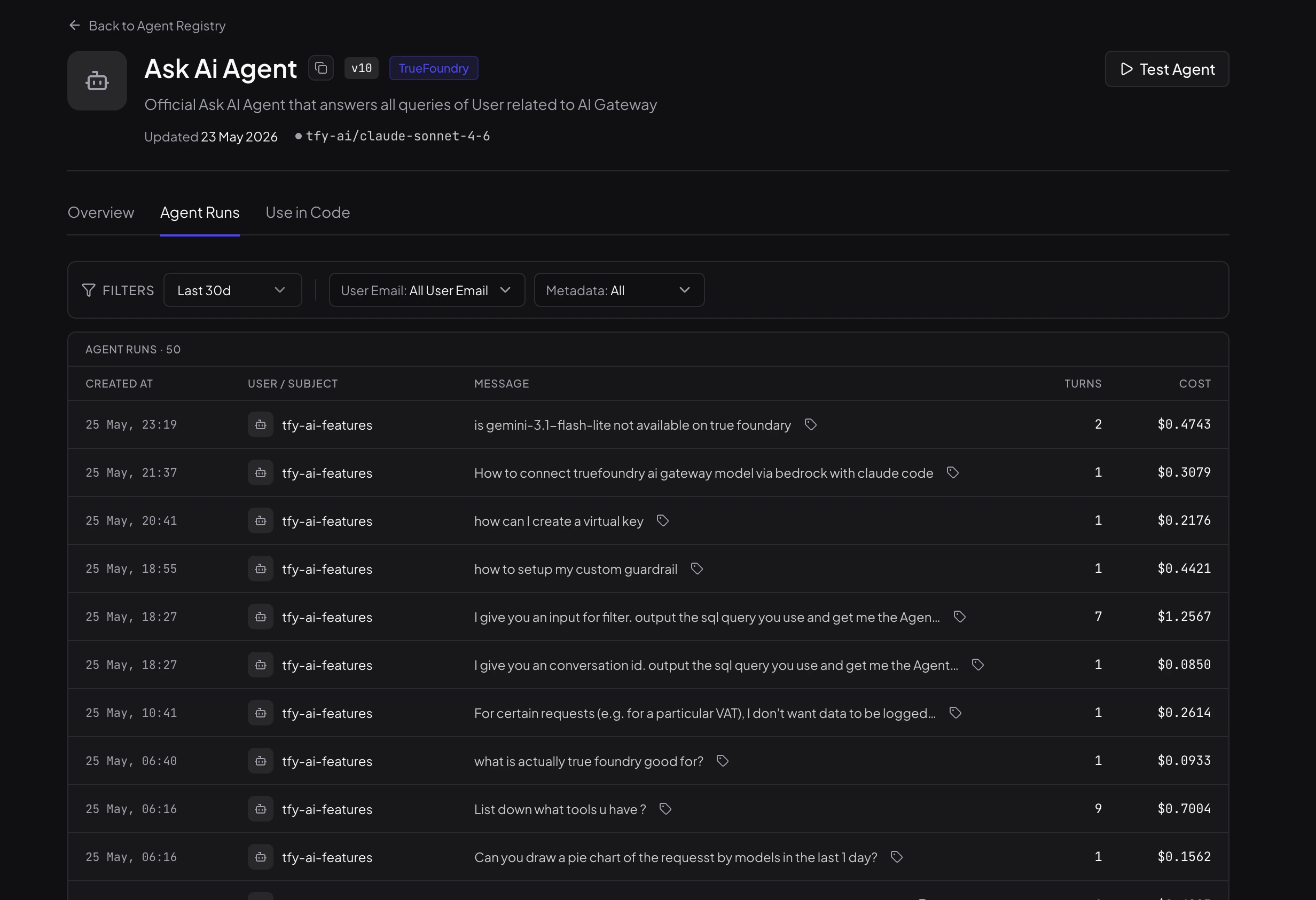1316x900 pixels.
Task: Click the timestamp 25 May, 10:41
Action: [131, 713]
